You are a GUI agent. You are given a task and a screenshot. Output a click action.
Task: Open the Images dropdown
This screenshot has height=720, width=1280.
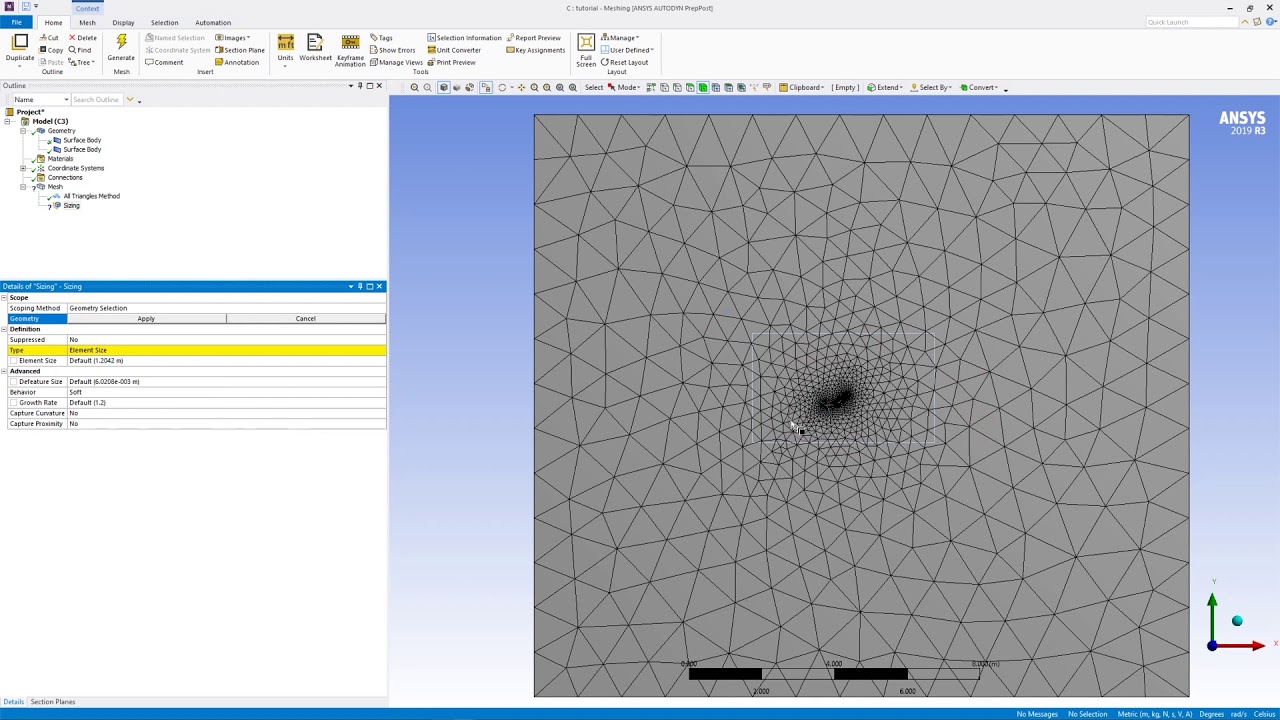point(233,38)
